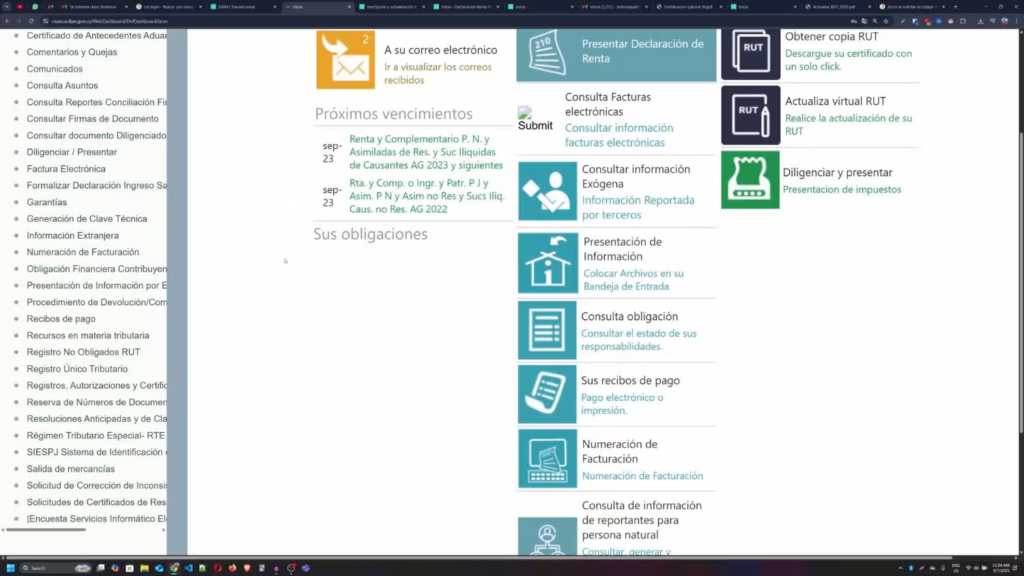Viewport: 1024px width, 576px height.
Task: Click the Presentar Declaración de Renta form icon
Action: 547,52
